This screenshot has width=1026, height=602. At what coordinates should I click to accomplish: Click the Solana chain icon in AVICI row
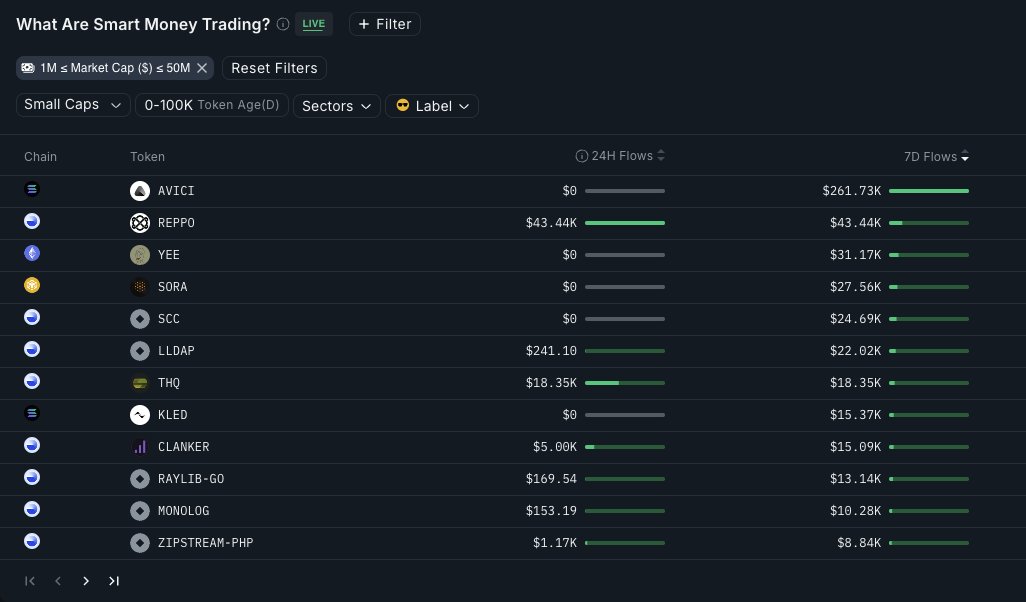coord(32,189)
